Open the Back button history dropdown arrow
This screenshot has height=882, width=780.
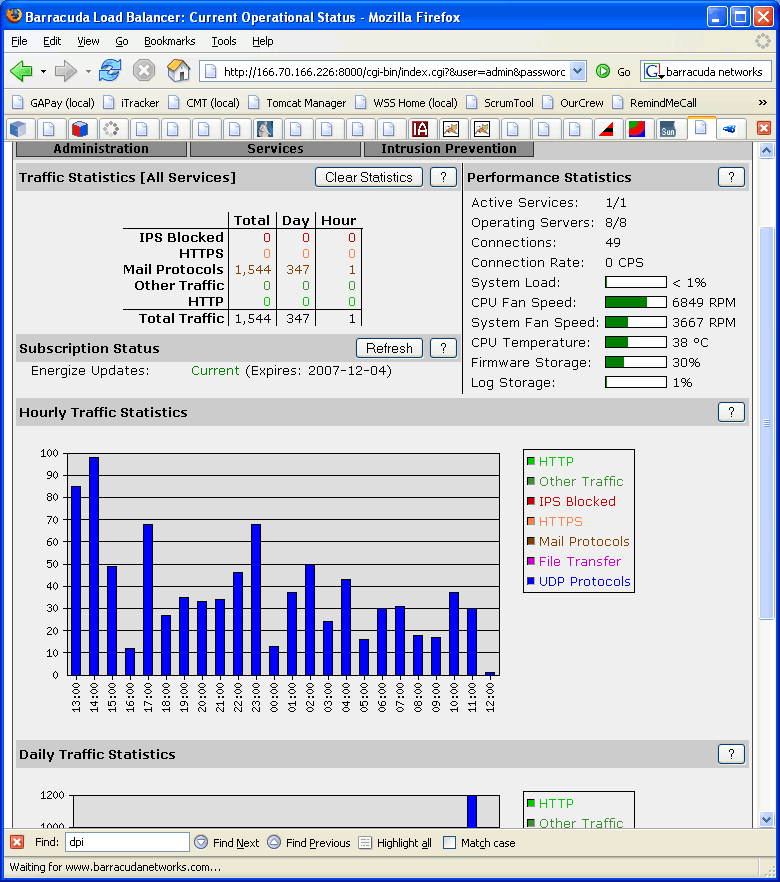point(43,71)
